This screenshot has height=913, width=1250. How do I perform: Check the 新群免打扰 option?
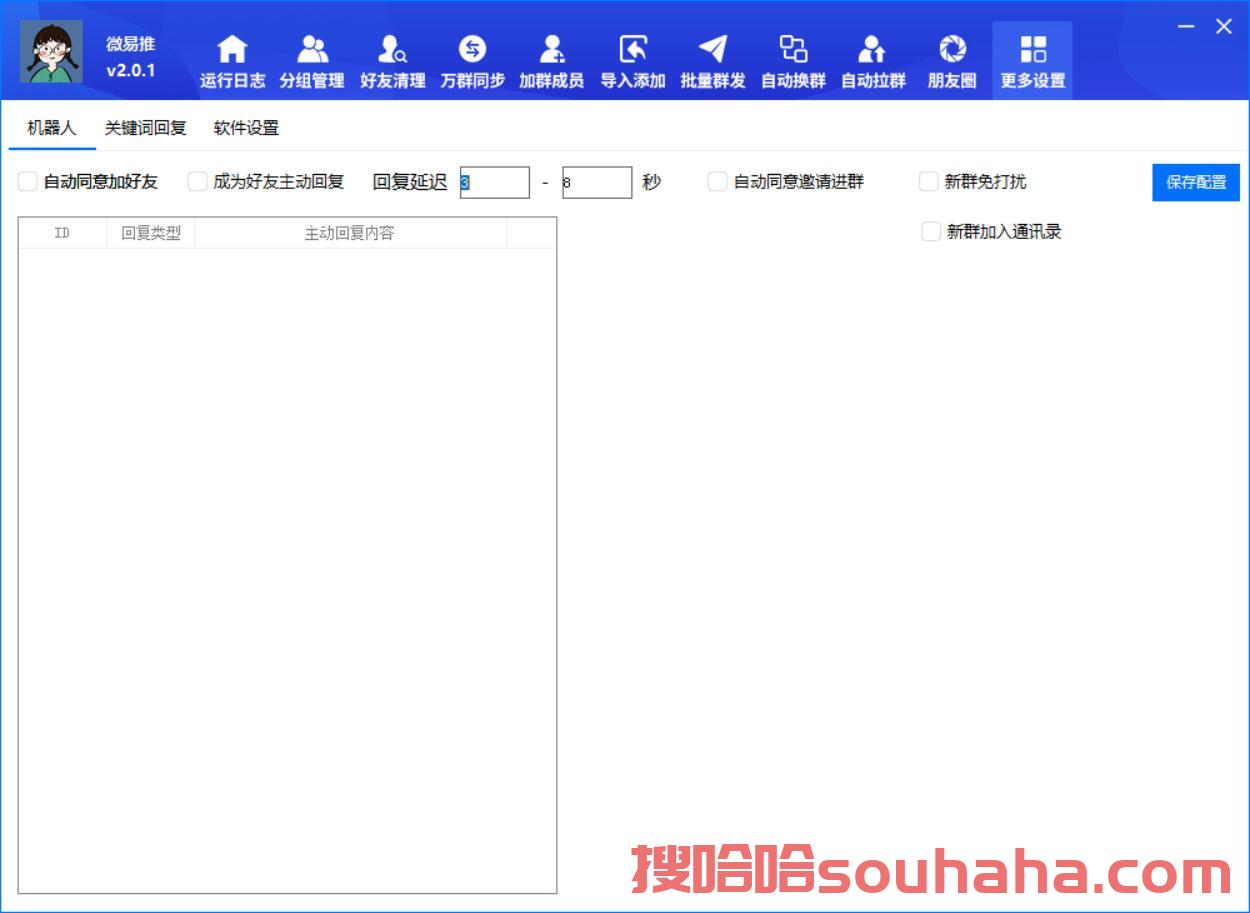[x=929, y=182]
